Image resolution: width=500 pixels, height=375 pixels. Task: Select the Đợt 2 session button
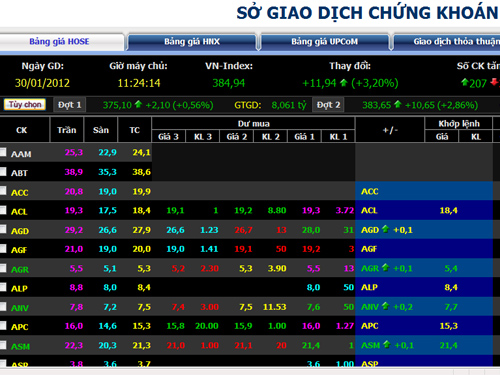pyautogui.click(x=328, y=105)
